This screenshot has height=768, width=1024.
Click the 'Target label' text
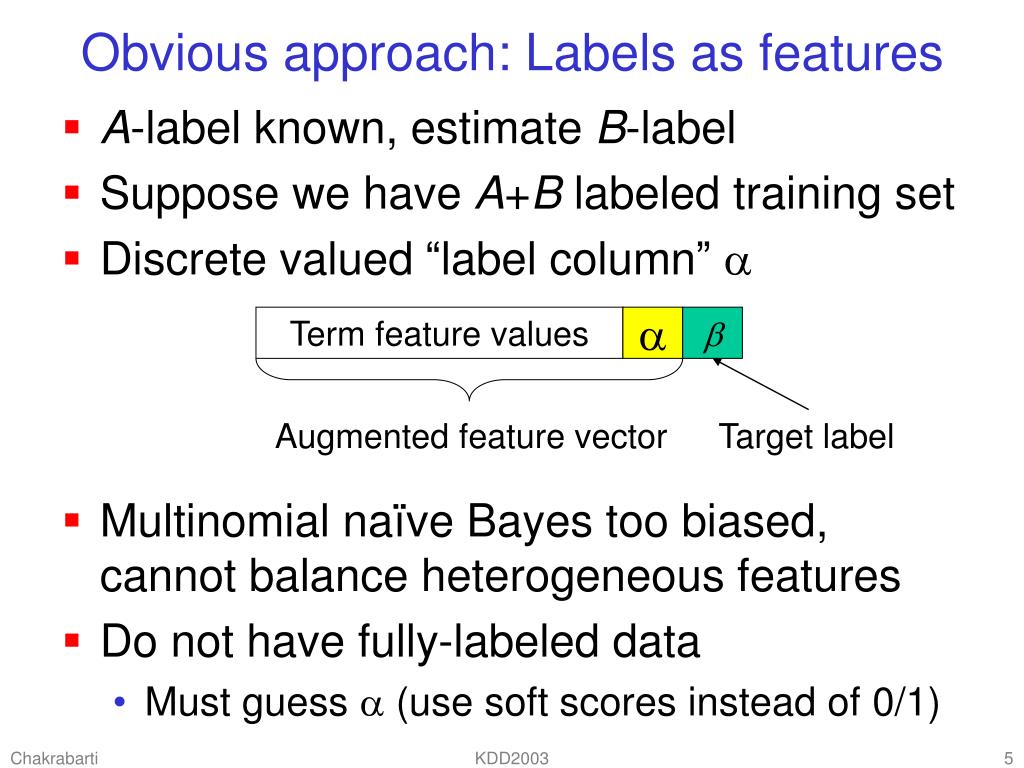(x=806, y=436)
